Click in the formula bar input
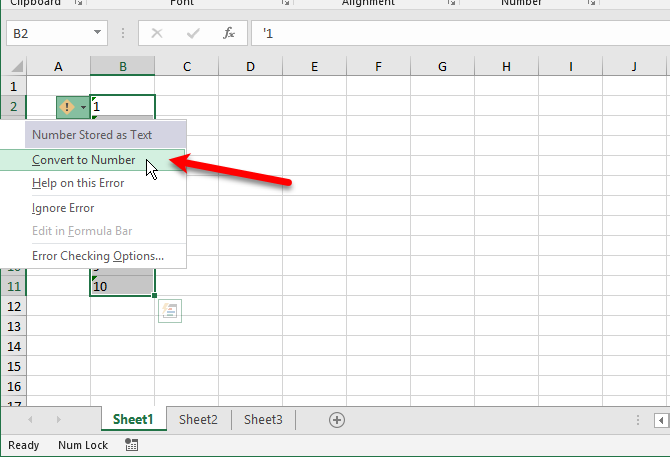The image size is (670, 457). (450, 33)
